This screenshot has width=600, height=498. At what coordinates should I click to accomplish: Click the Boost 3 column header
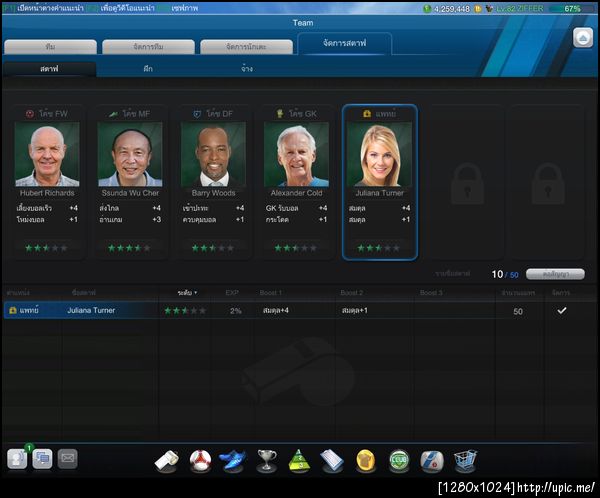tap(431, 293)
